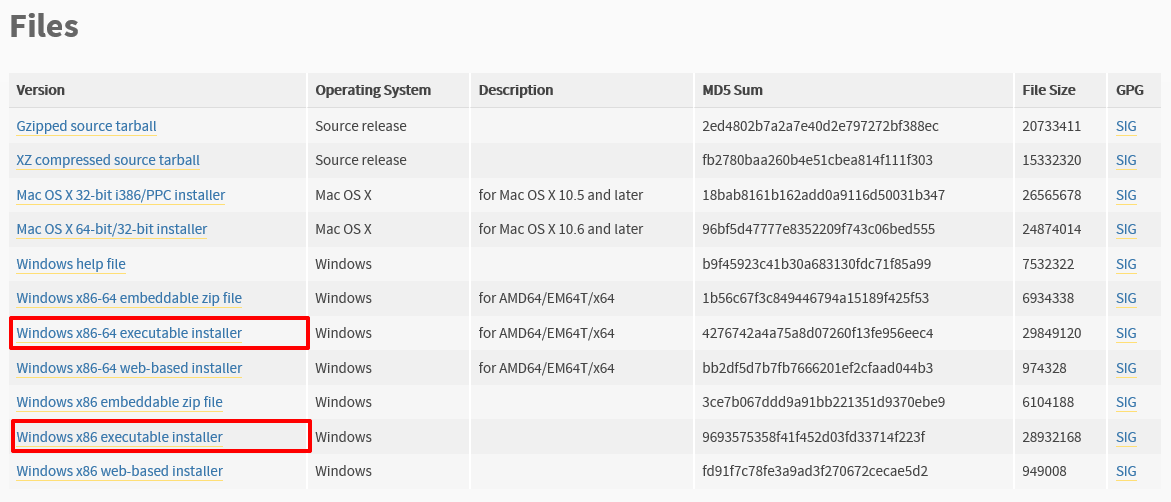Screen dimensions: 1171x502
Task: Open the Gzipped source tarball link
Action: click(87, 126)
